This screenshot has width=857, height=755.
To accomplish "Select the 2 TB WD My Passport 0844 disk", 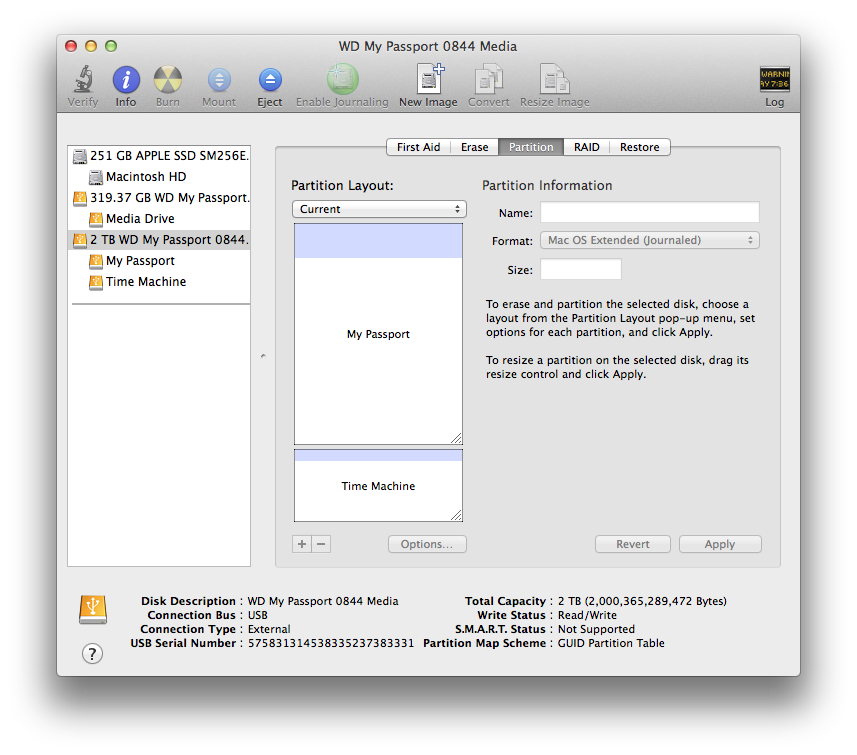I will (x=159, y=239).
